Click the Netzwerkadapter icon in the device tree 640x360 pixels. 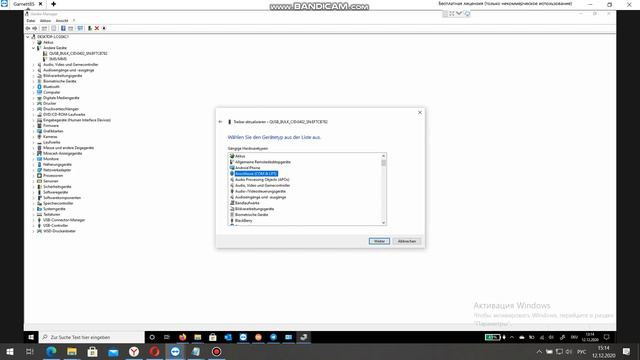(40, 170)
